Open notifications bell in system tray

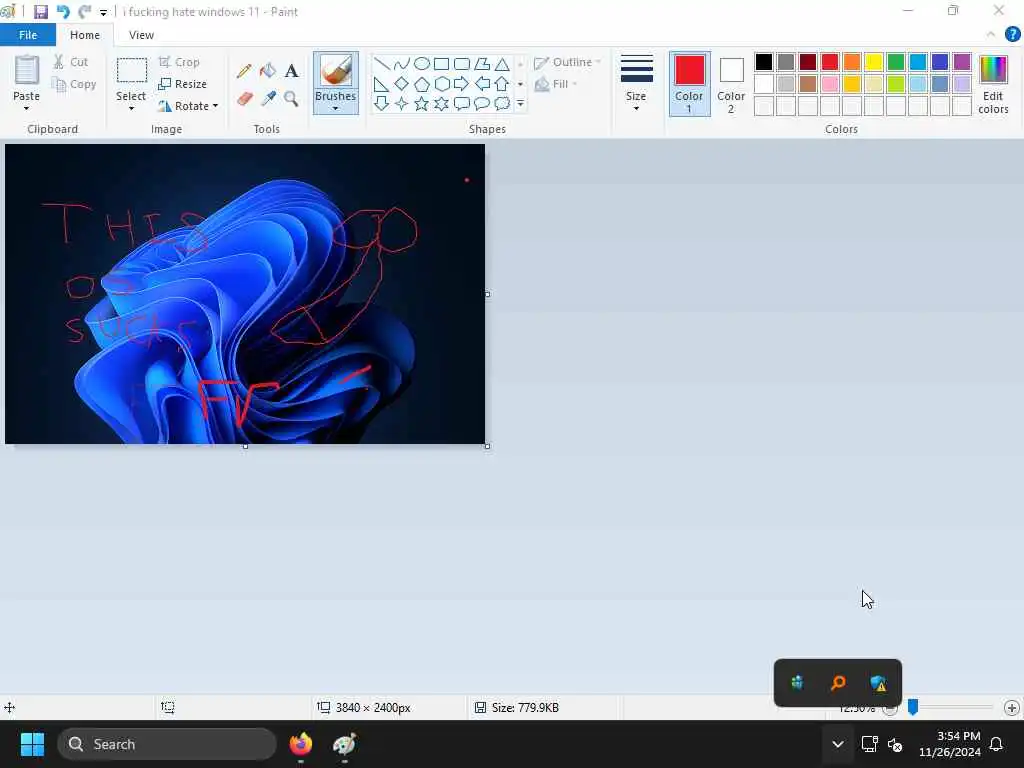996,744
